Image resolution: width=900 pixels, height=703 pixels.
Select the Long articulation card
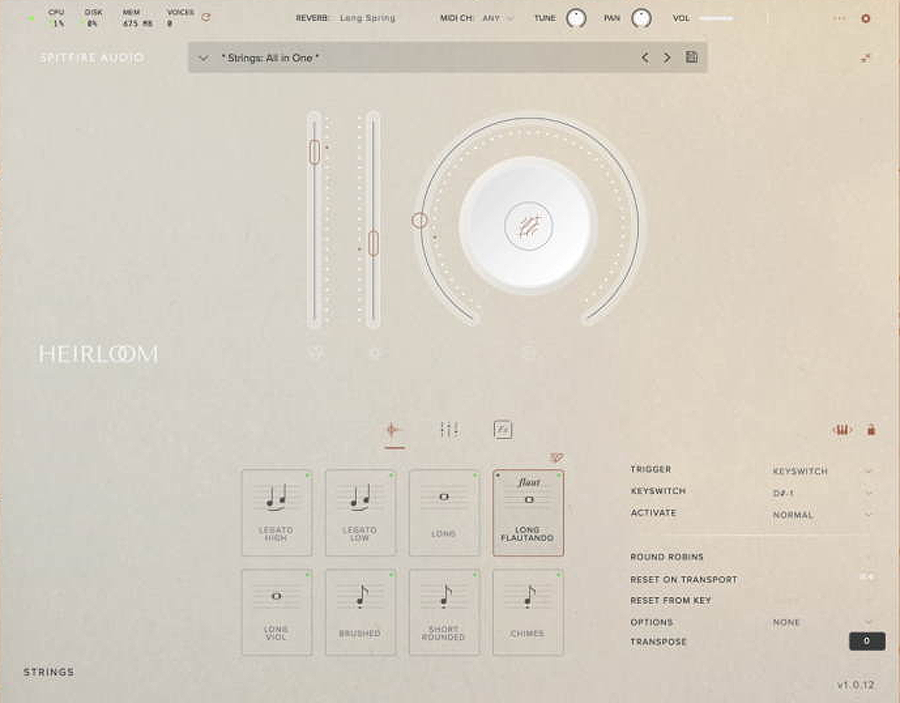click(x=444, y=512)
